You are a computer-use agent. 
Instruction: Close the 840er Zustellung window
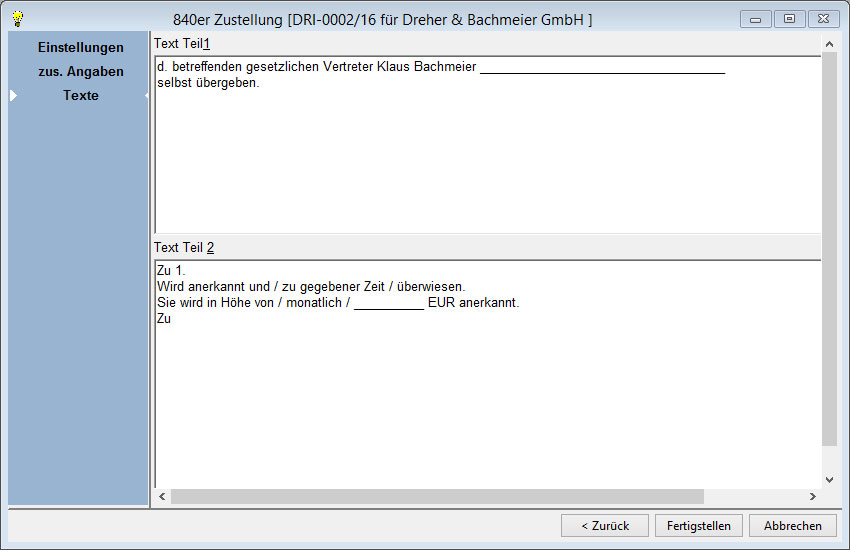point(823,19)
